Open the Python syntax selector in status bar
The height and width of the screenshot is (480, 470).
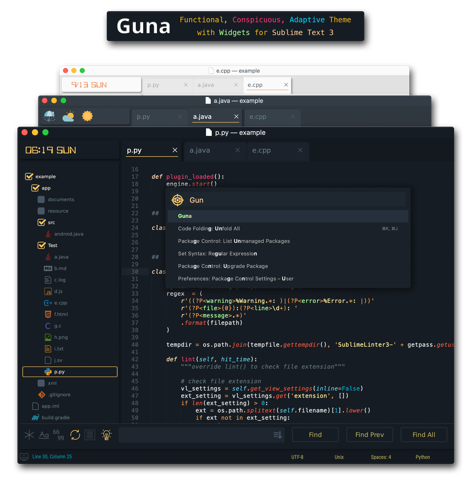tap(423, 457)
